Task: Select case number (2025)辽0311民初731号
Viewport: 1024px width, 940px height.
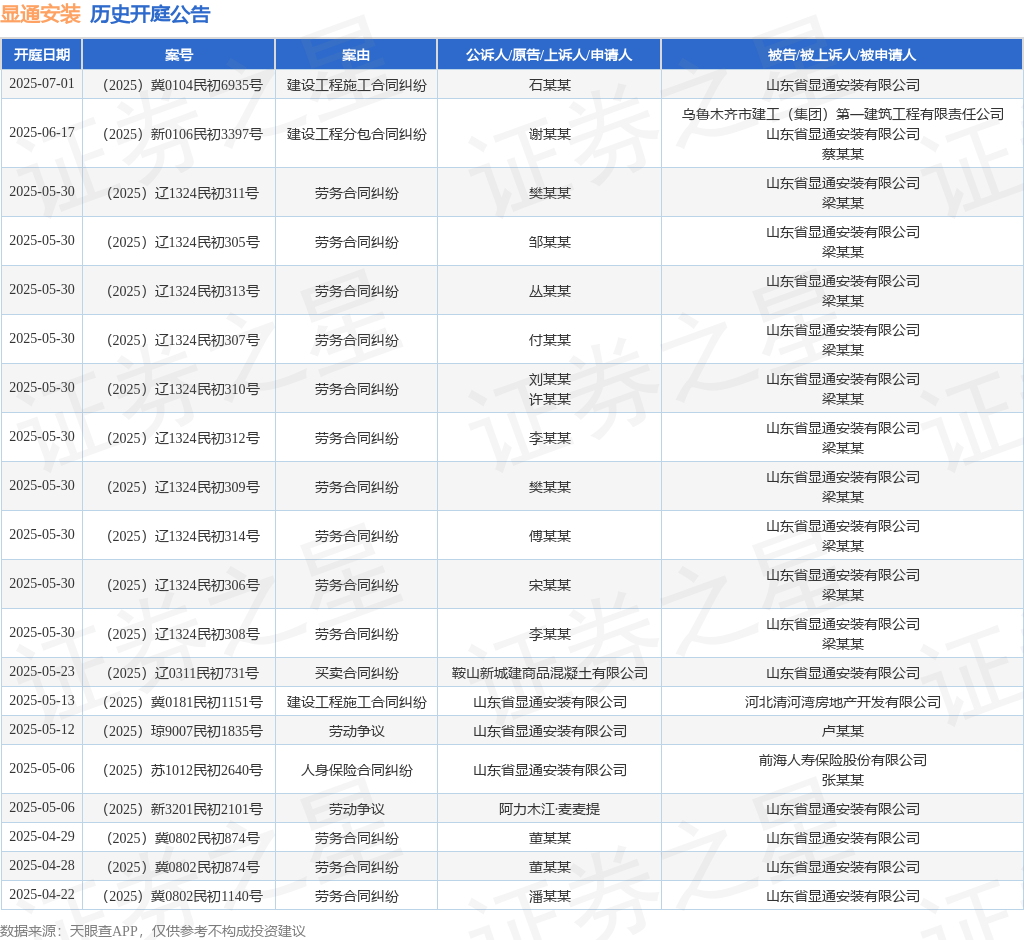Action: (x=179, y=673)
